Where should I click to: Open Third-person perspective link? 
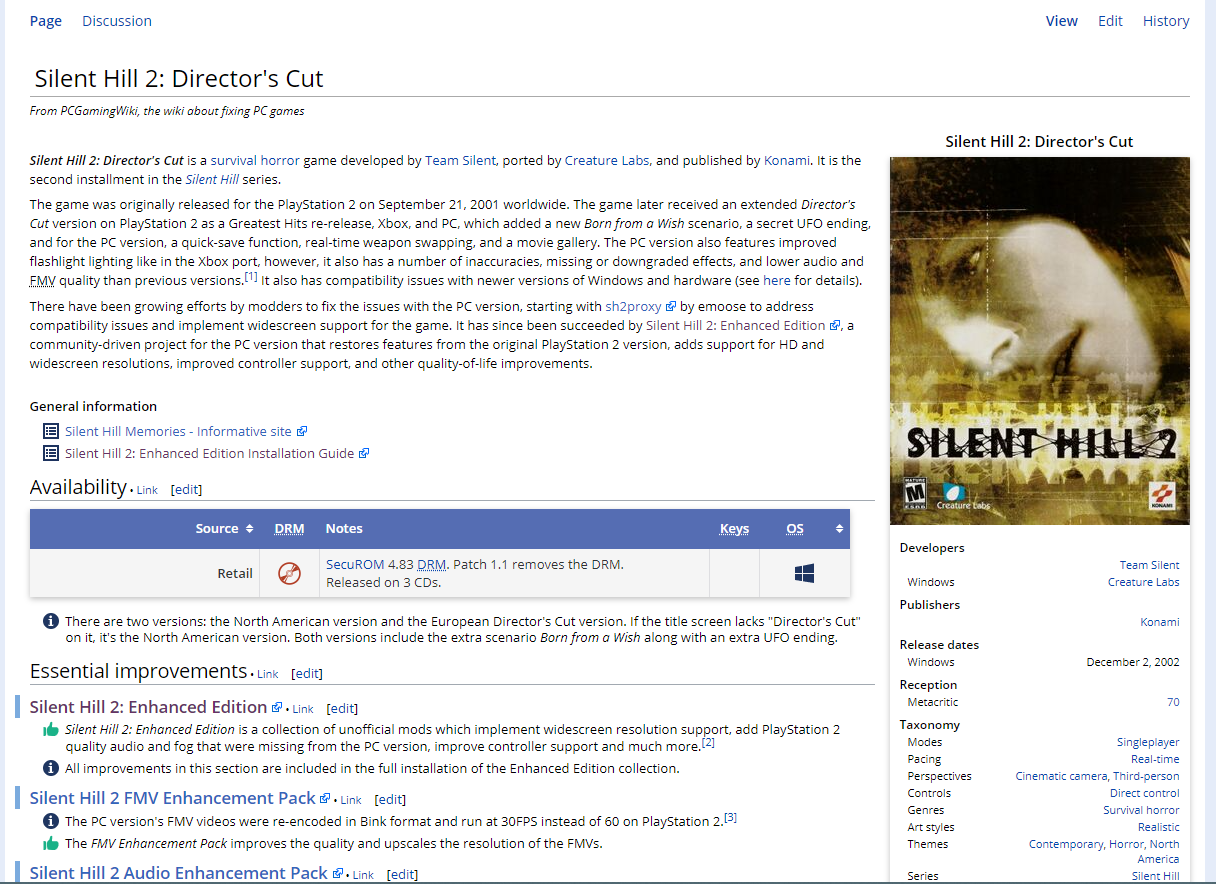(1146, 776)
